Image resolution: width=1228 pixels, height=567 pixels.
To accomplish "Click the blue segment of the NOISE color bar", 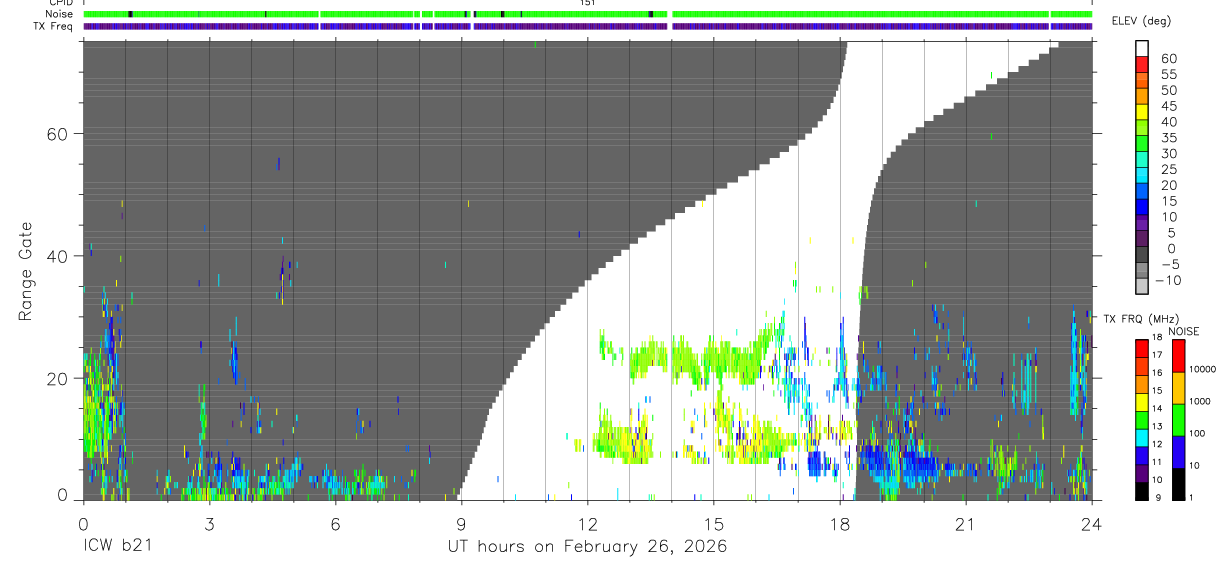I will (x=1178, y=452).
